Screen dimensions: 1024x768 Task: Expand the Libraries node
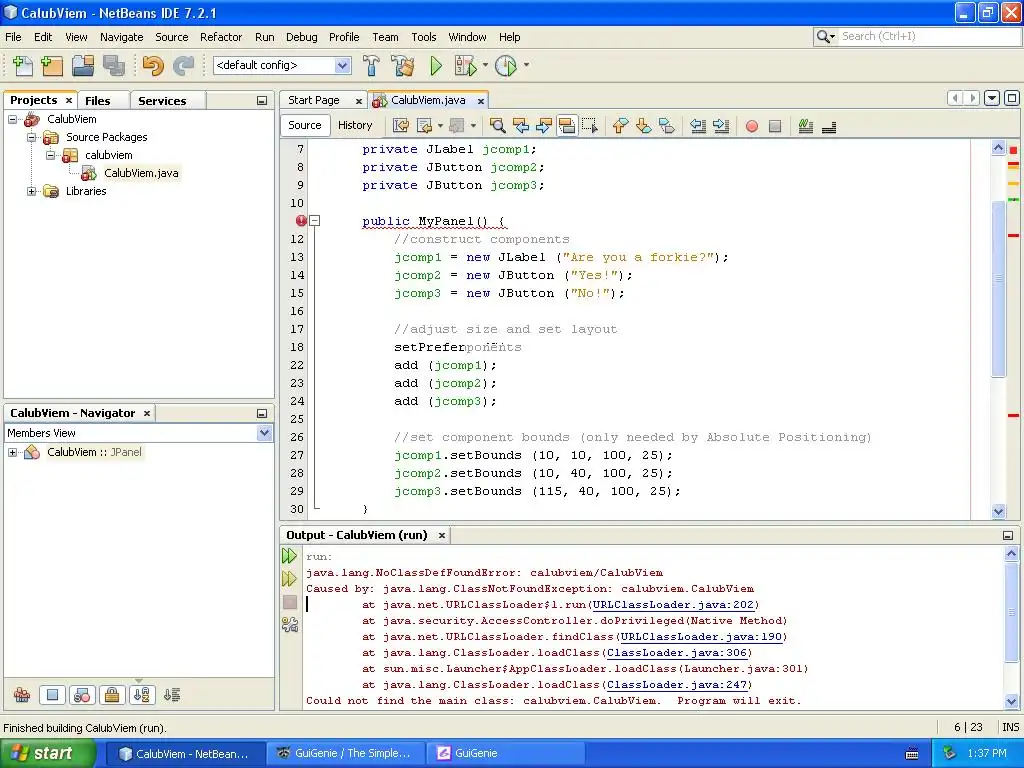pos(31,191)
